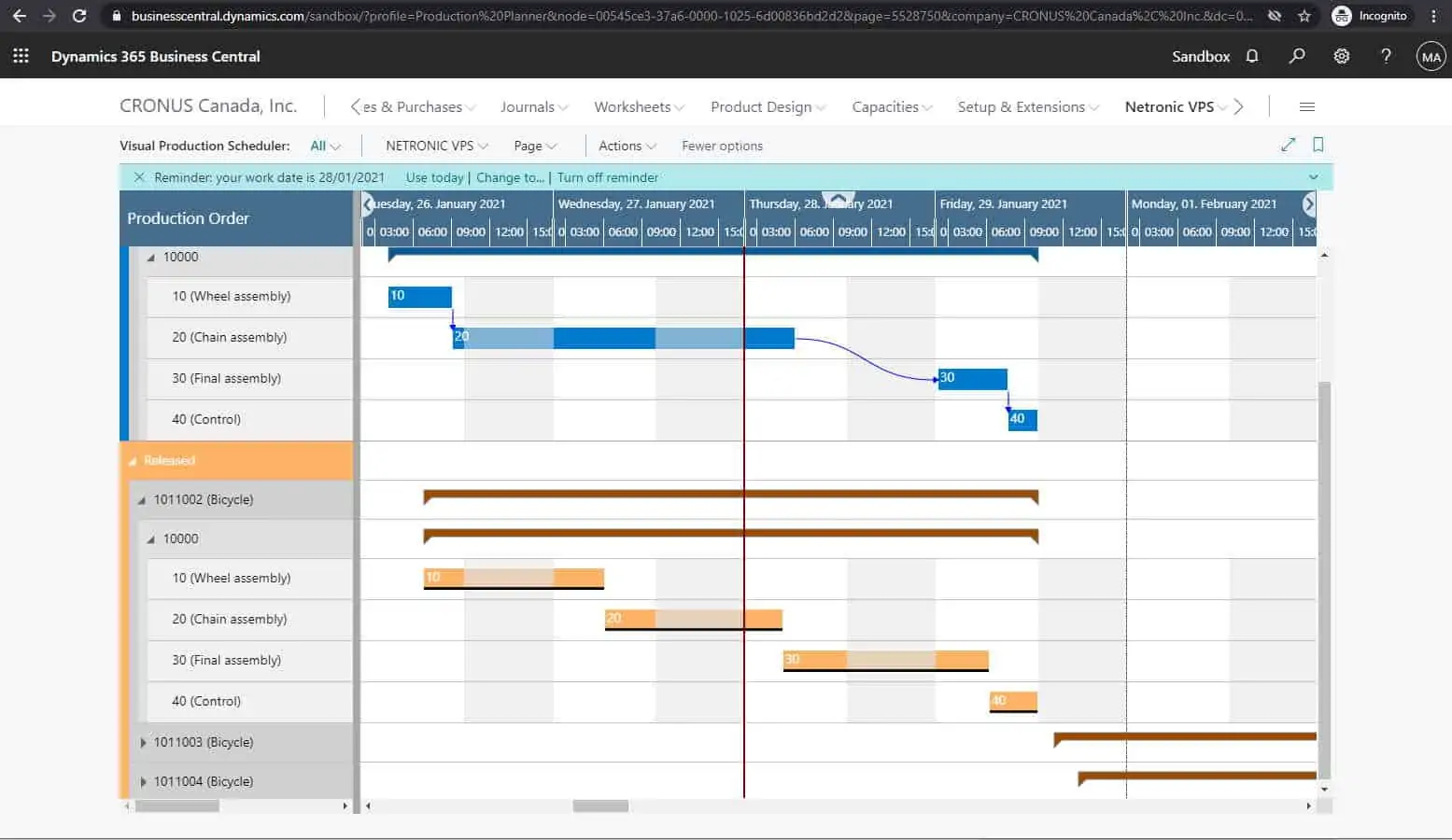Select orange operation 40 bar
The image size is (1452, 840).
1013,702
